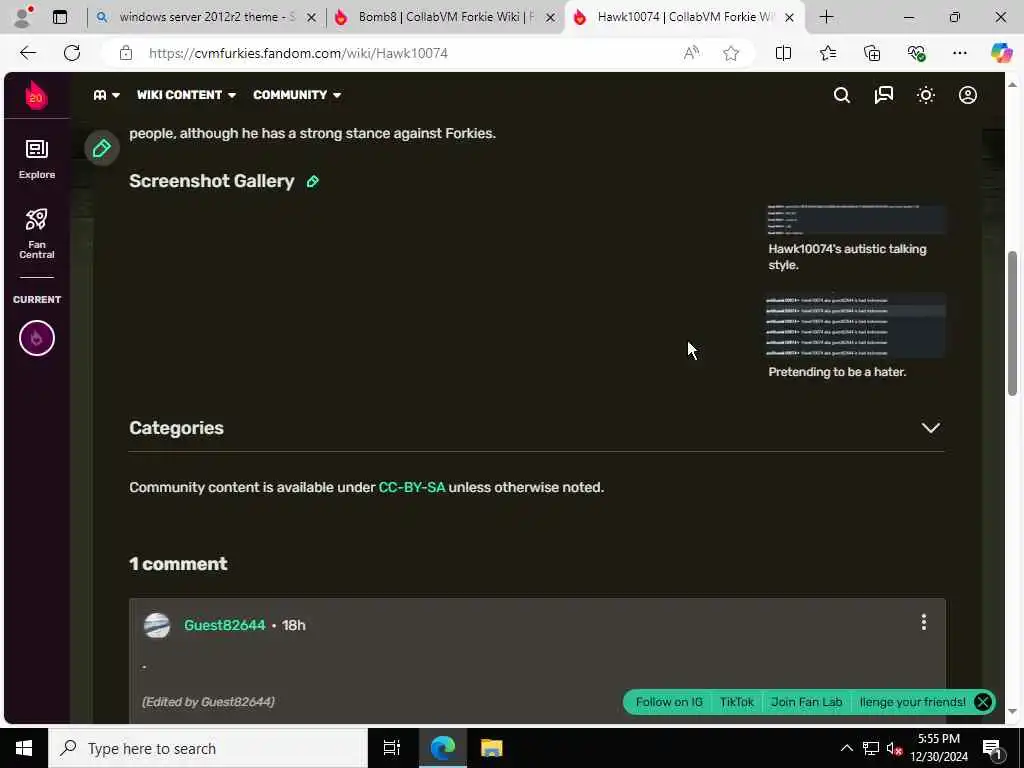The image size is (1024, 768).
Task: Expand the Categories section chevron
Action: click(930, 428)
